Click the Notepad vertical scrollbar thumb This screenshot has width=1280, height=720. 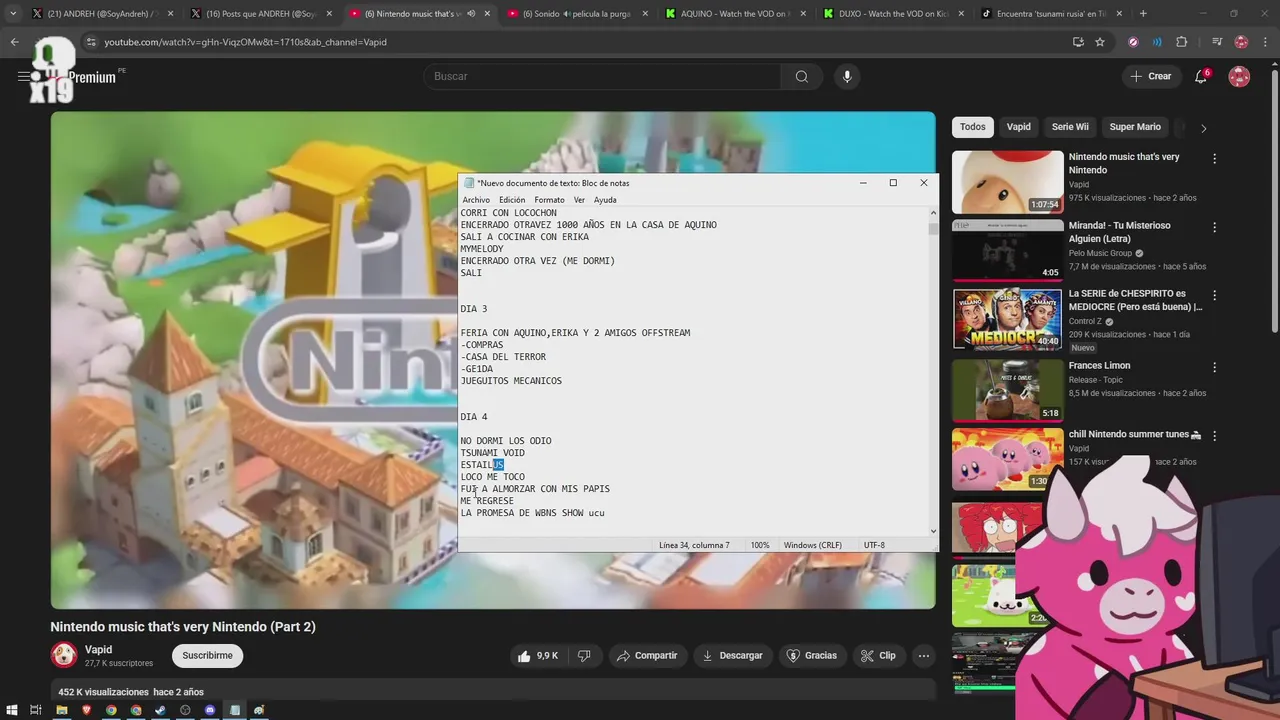933,228
